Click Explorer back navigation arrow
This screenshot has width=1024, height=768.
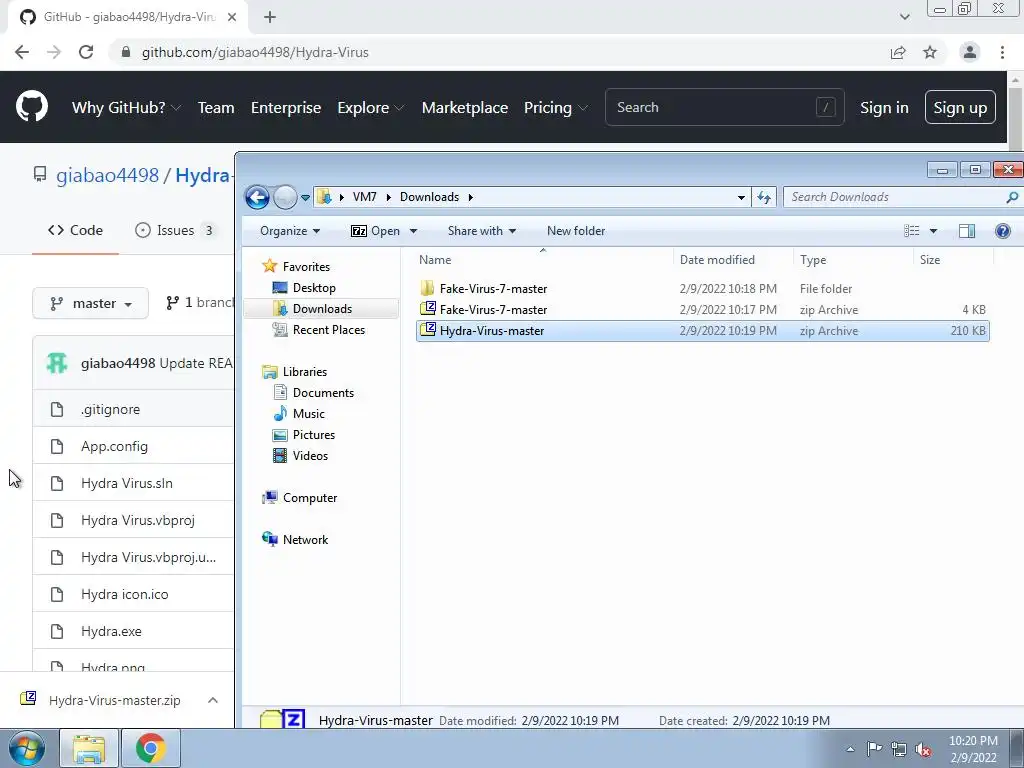click(257, 197)
